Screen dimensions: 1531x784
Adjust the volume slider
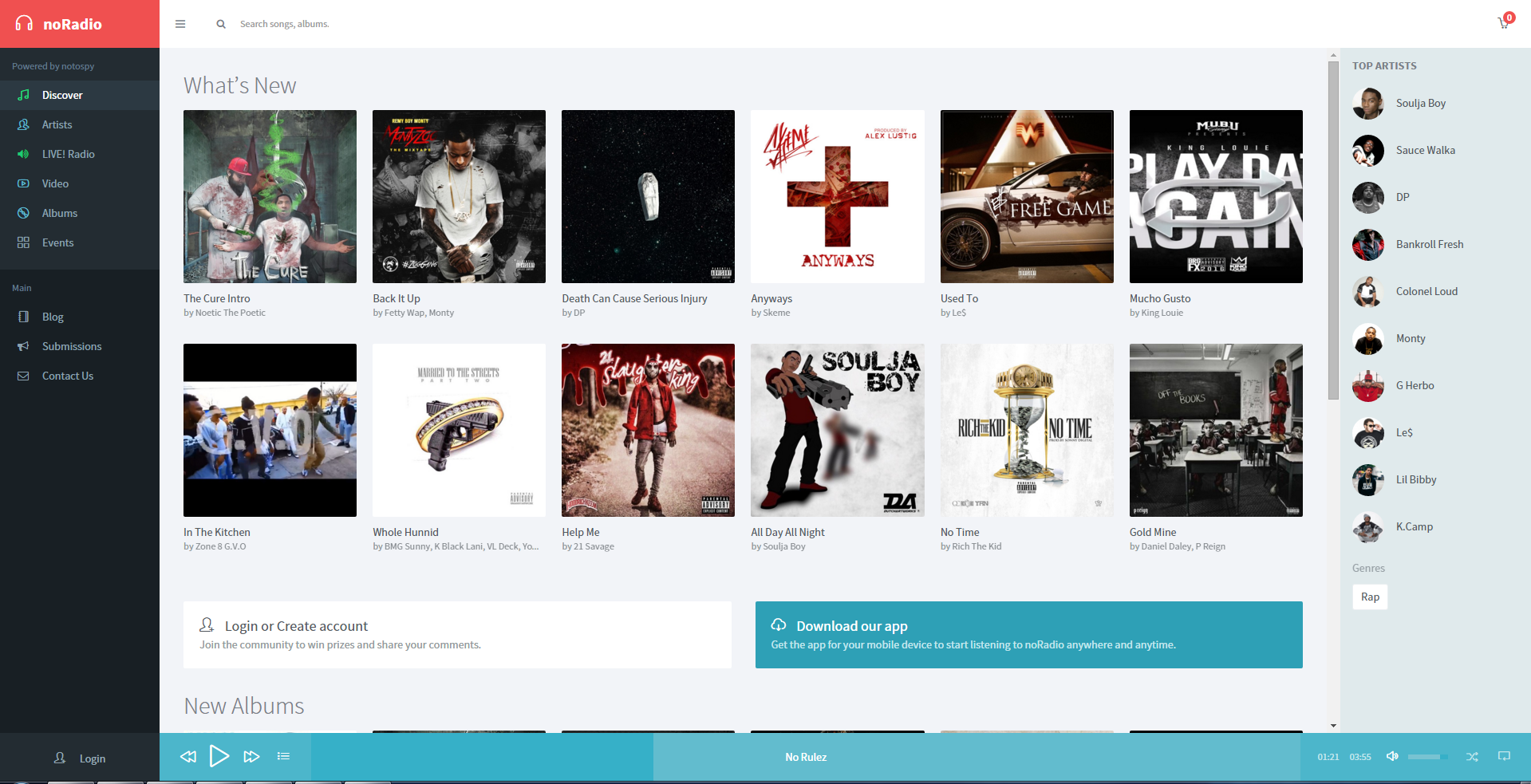(x=1428, y=756)
